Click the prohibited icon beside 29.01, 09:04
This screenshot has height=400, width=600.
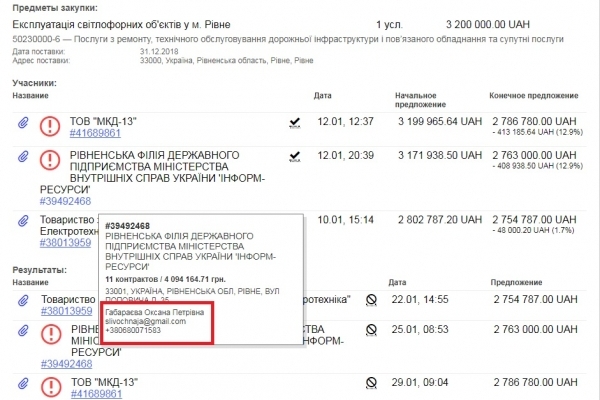pos(371,382)
